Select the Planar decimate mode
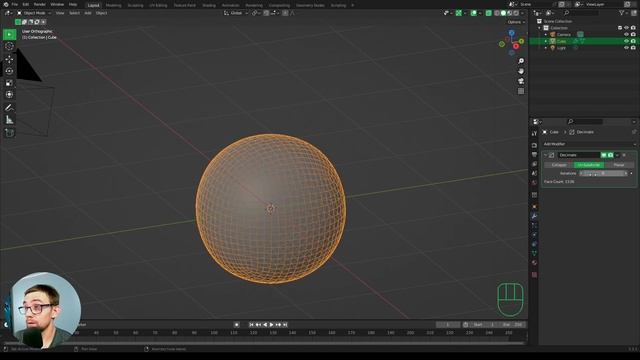This screenshot has width=640, height=360. pyautogui.click(x=619, y=165)
